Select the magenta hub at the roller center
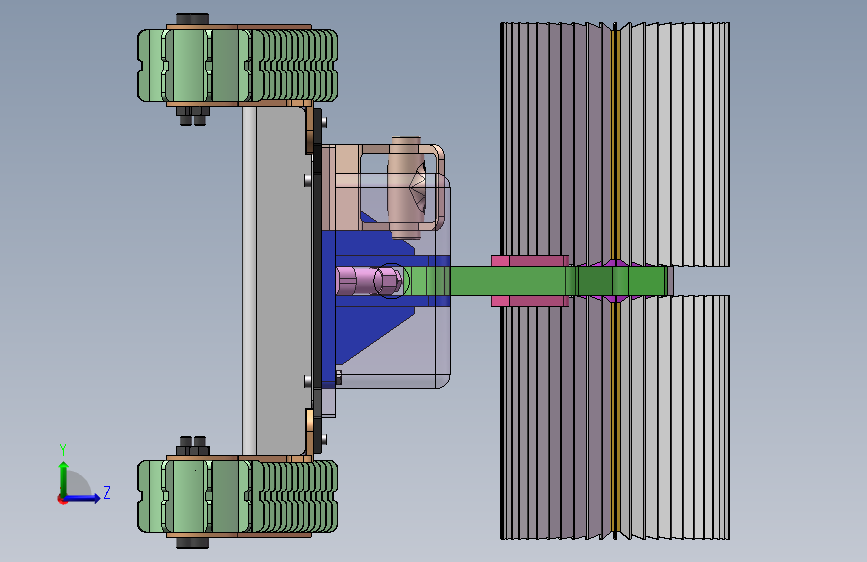The width and height of the screenshot is (867, 562). pos(615,280)
